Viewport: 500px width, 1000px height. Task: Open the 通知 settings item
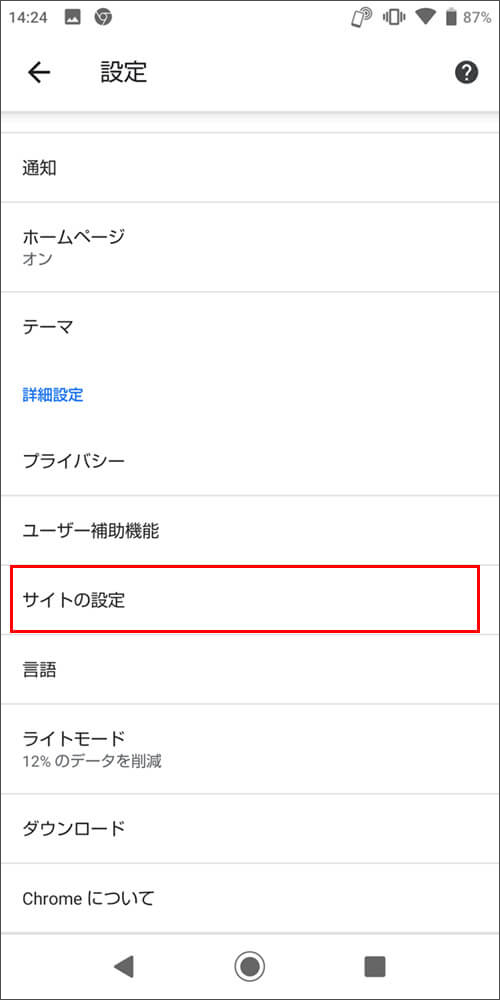pyautogui.click(x=250, y=168)
